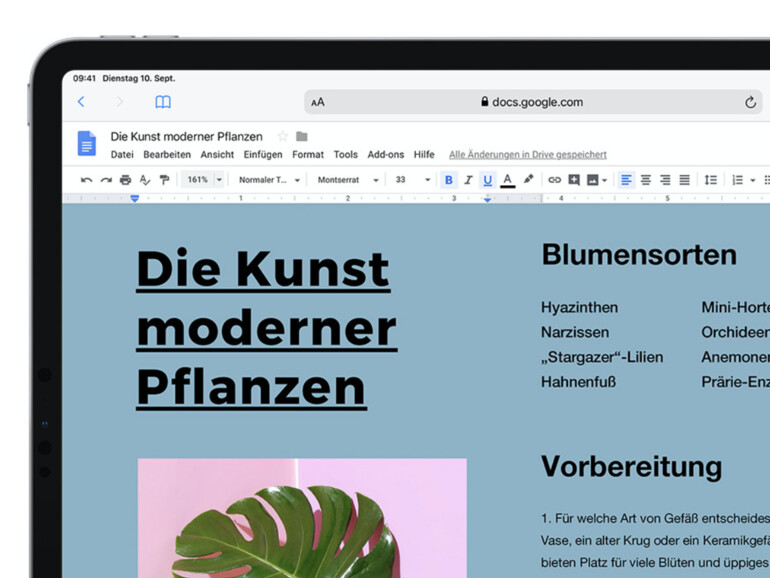Open the font size 33 dropdown
The width and height of the screenshot is (770, 578).
pos(412,180)
